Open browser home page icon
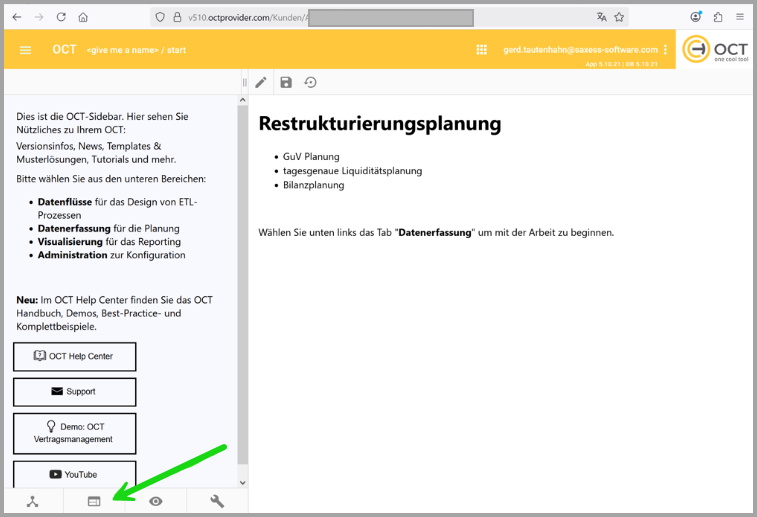The width and height of the screenshot is (757, 517). click(83, 17)
